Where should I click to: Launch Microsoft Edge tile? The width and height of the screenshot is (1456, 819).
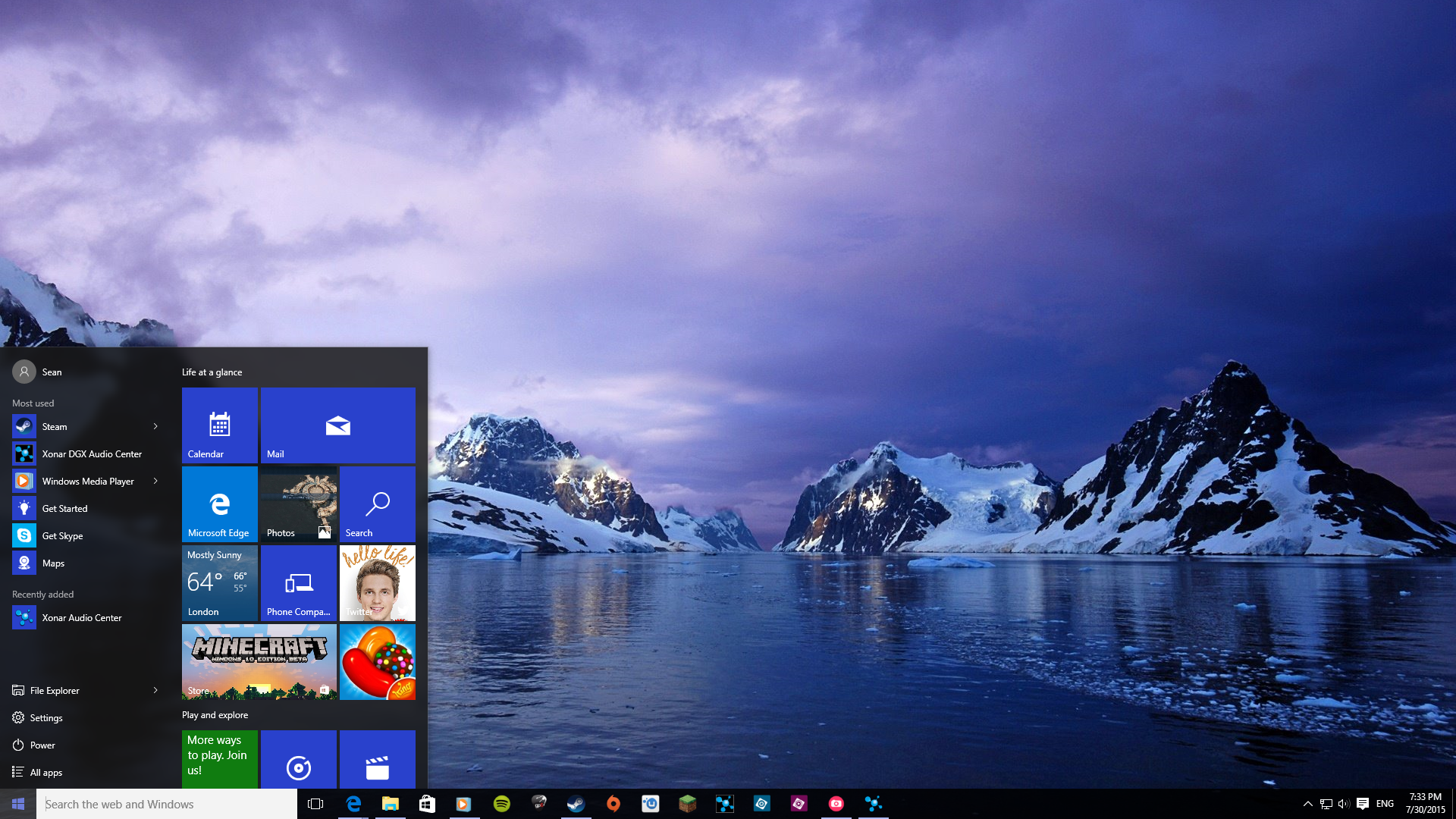[x=218, y=504]
